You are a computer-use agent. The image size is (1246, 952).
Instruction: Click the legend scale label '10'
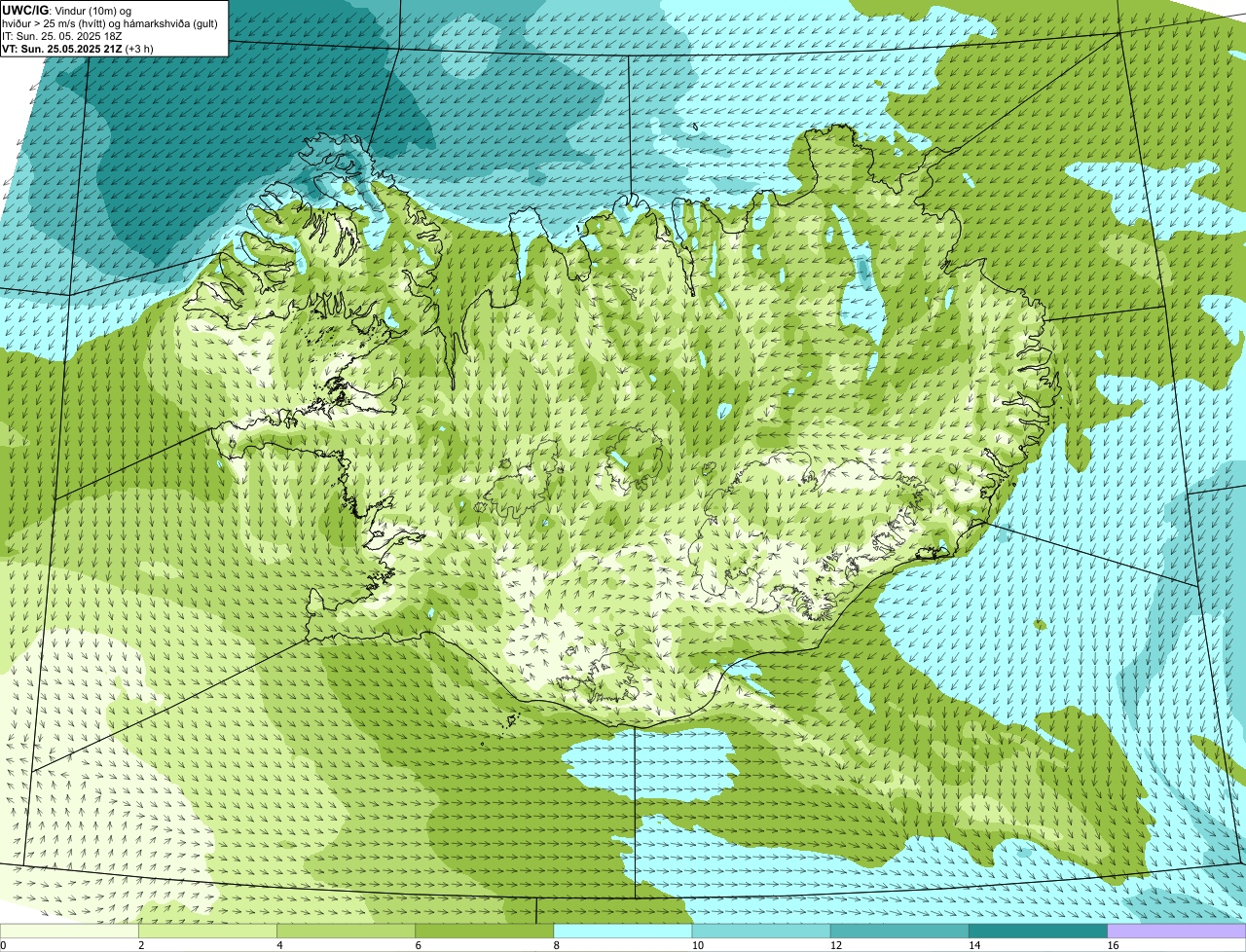(x=697, y=945)
